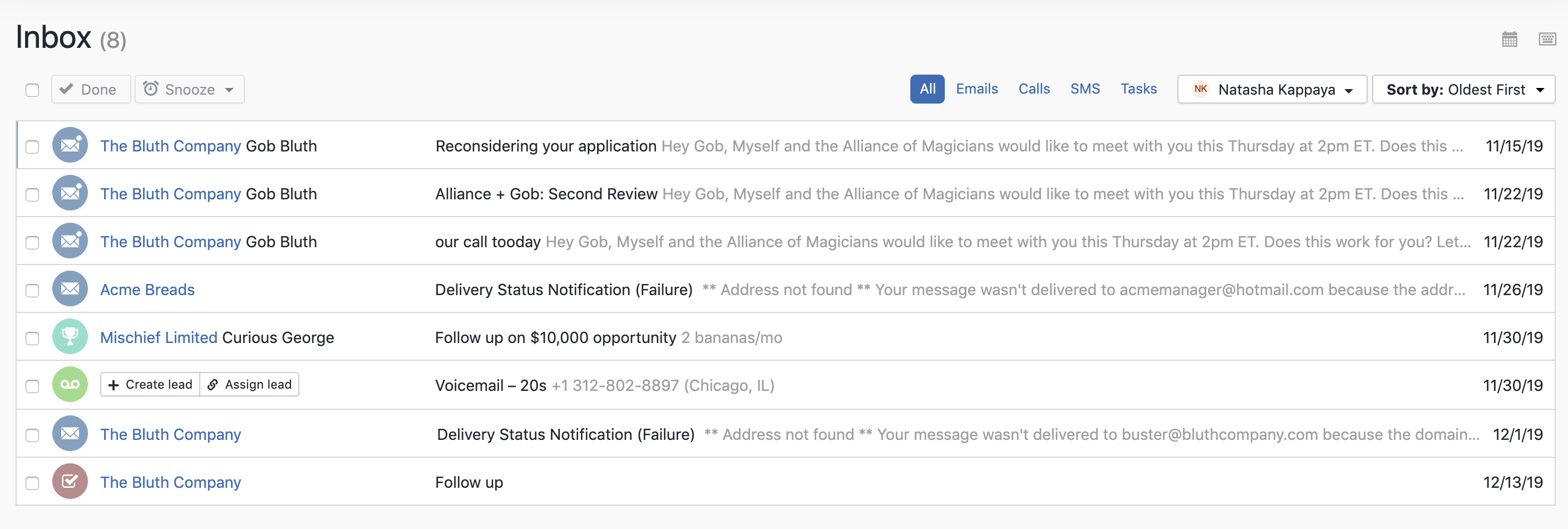Click the task icon beside Follow up

(x=70, y=482)
